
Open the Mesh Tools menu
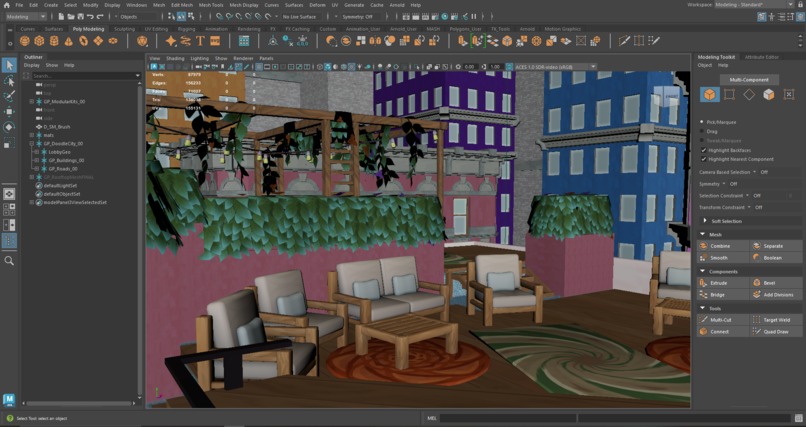(x=211, y=5)
